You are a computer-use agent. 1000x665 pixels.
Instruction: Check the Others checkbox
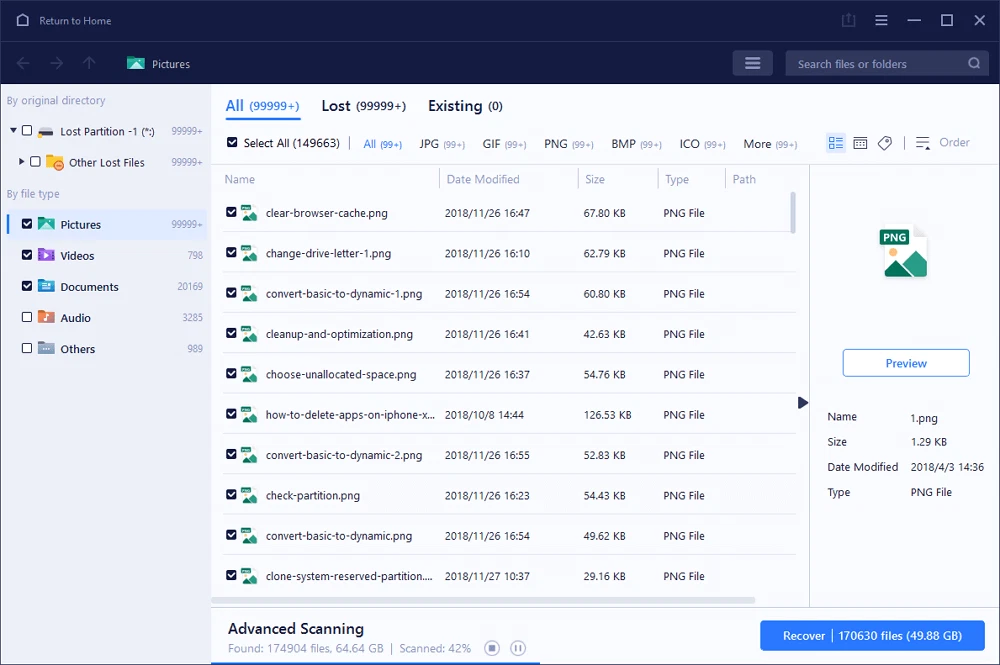pyautogui.click(x=27, y=348)
